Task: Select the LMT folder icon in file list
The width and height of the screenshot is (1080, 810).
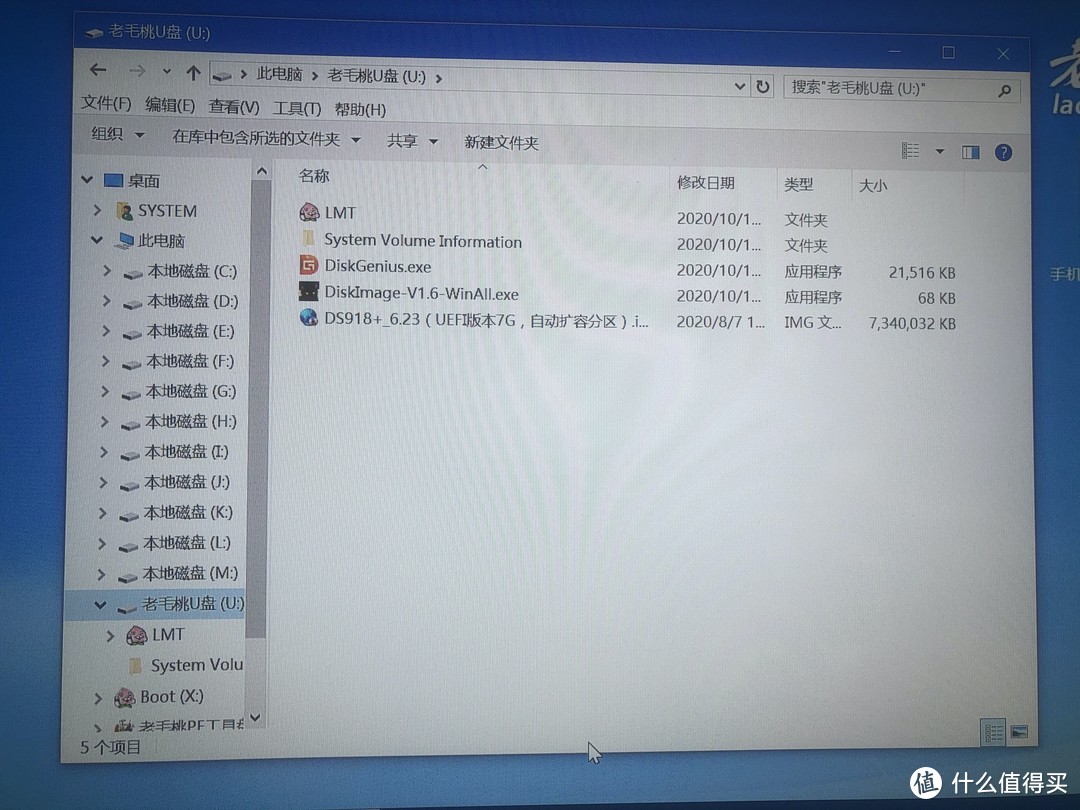Action: pyautogui.click(x=309, y=211)
